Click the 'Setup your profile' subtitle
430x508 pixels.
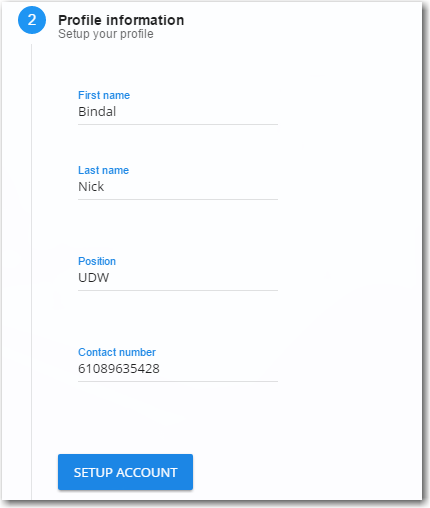point(106,34)
